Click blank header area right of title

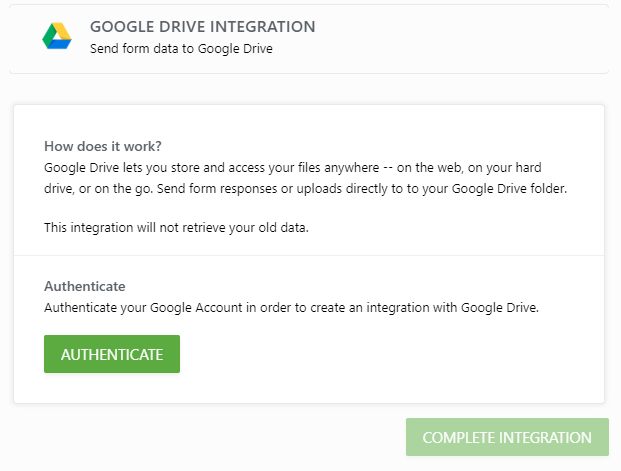pyautogui.click(x=460, y=37)
